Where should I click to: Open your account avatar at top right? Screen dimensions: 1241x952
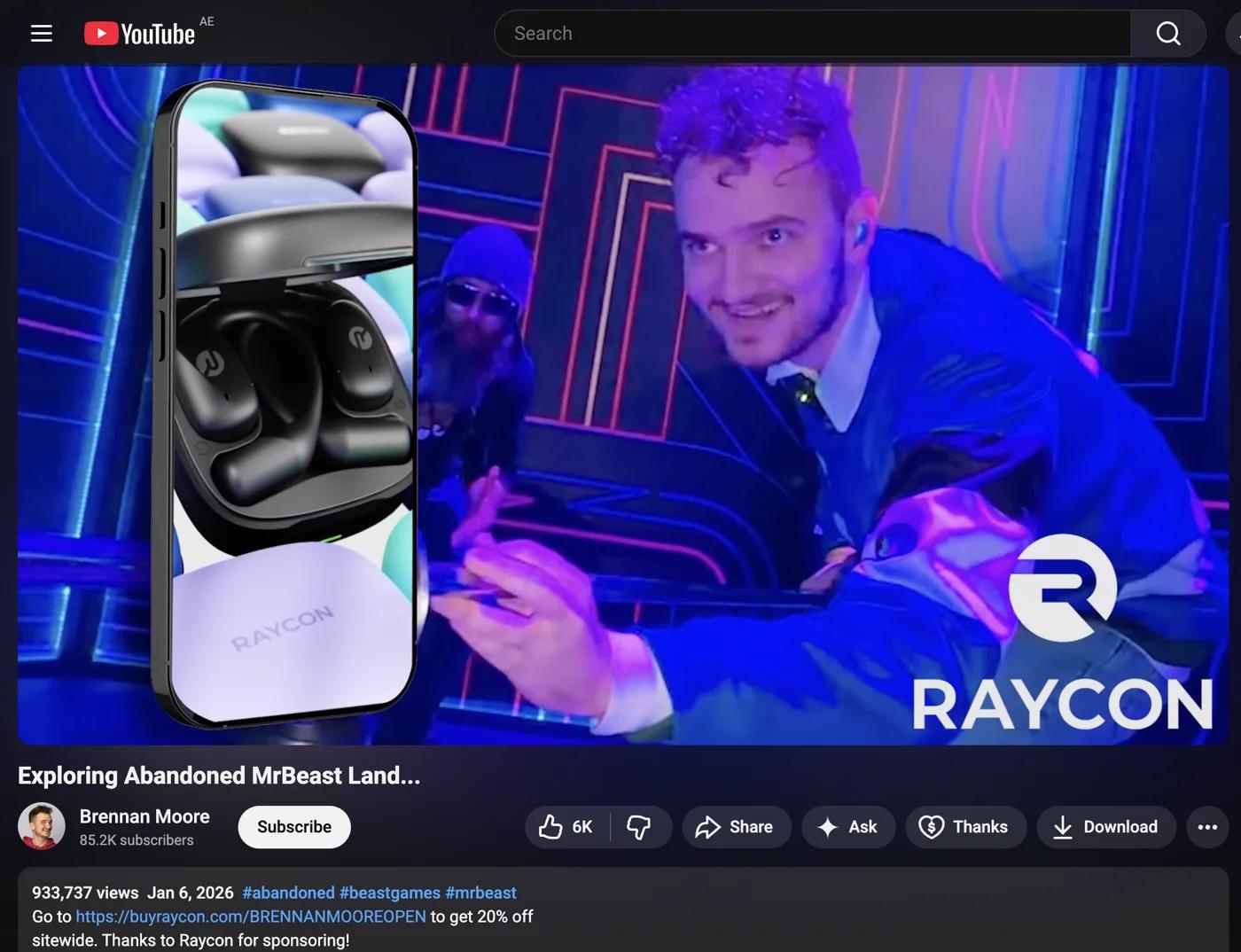1234,33
